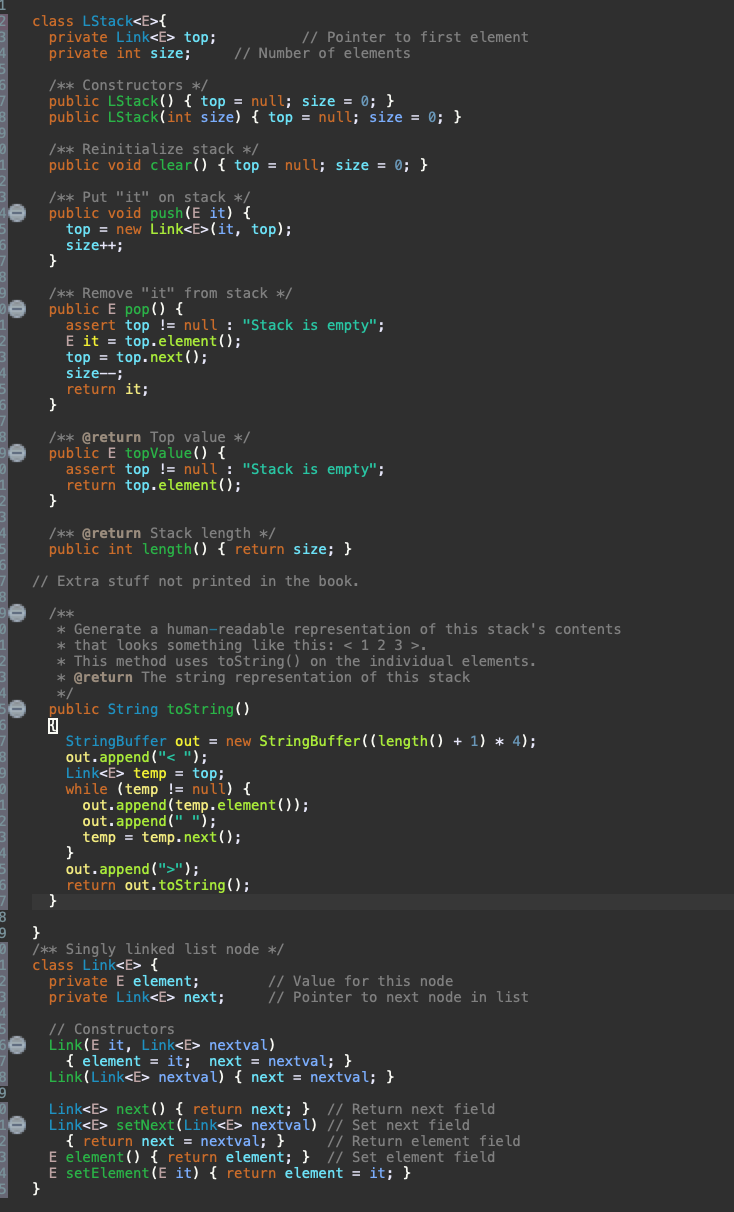734x1212 pixels.
Task: Click the 'private int size;' field declaration
Action: pyautogui.click(x=120, y=53)
